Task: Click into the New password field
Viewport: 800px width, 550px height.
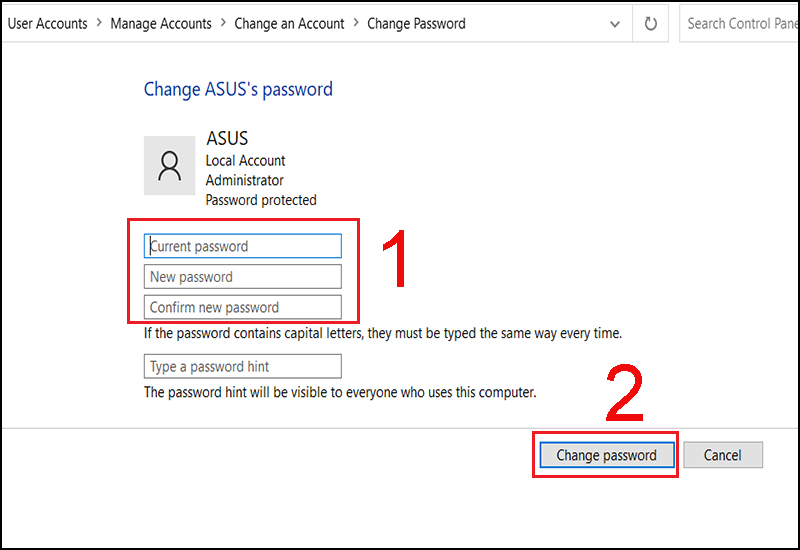Action: pyautogui.click(x=243, y=277)
